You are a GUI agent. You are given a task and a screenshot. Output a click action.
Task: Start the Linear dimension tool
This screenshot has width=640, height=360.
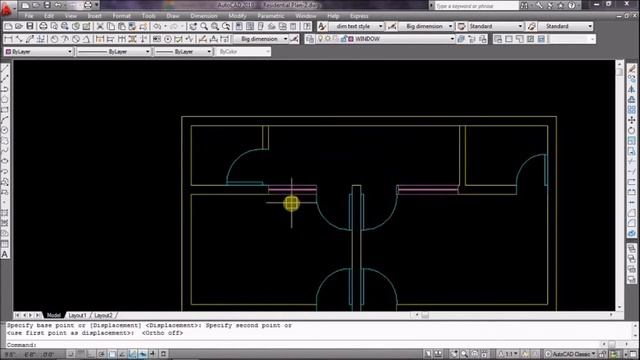pyautogui.click(x=8, y=39)
